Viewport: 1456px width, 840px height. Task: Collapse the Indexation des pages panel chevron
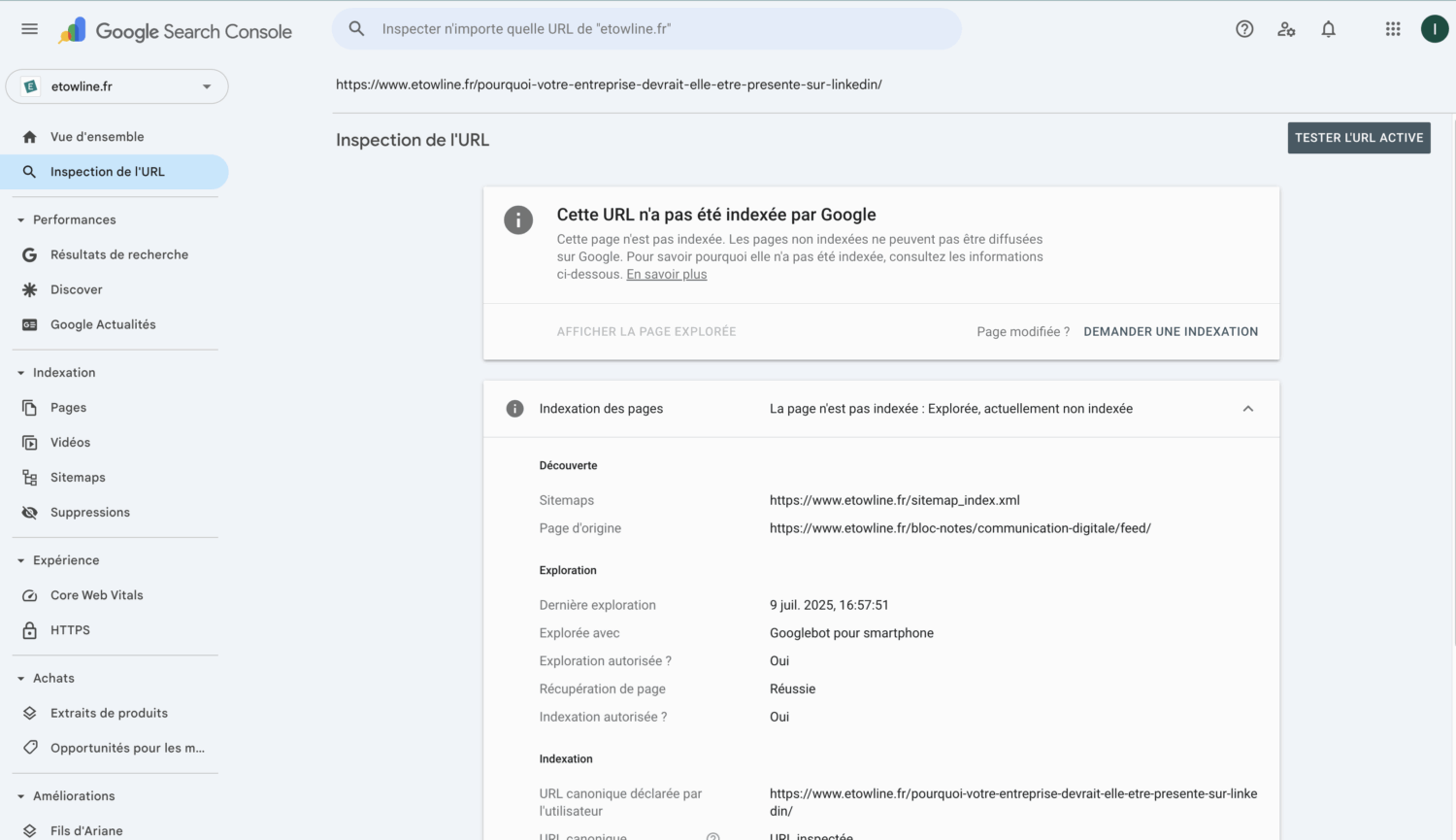click(x=1248, y=409)
